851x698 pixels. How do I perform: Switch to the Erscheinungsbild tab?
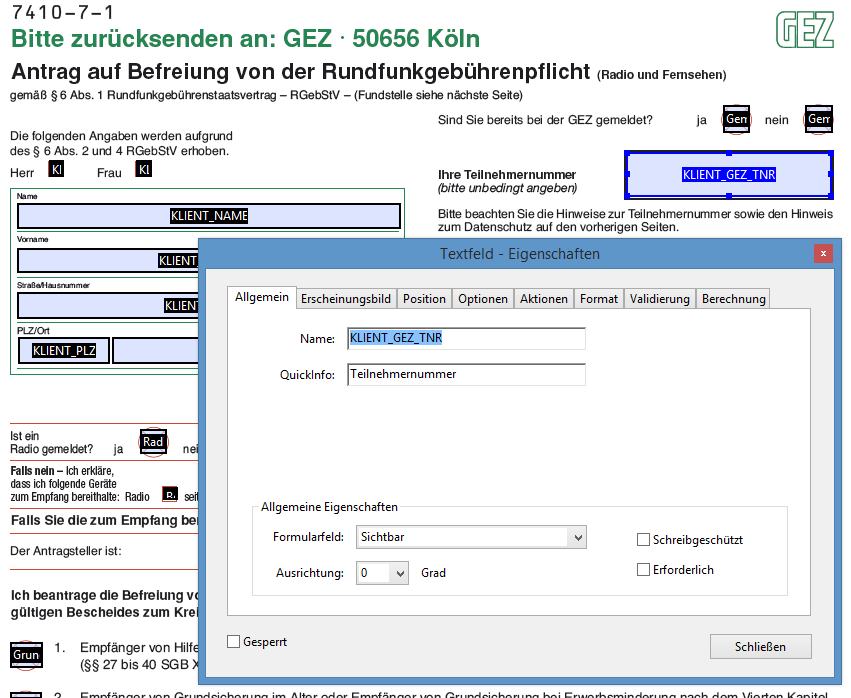[346, 299]
